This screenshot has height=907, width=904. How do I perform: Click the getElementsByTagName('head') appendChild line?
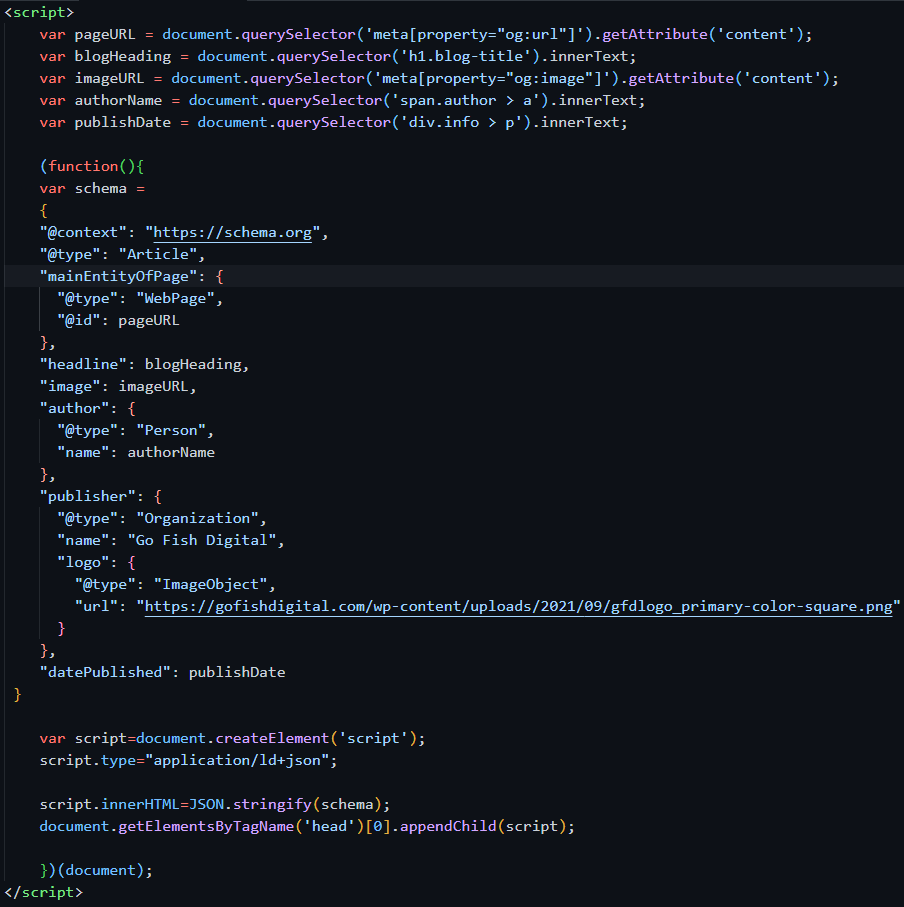[x=307, y=827]
